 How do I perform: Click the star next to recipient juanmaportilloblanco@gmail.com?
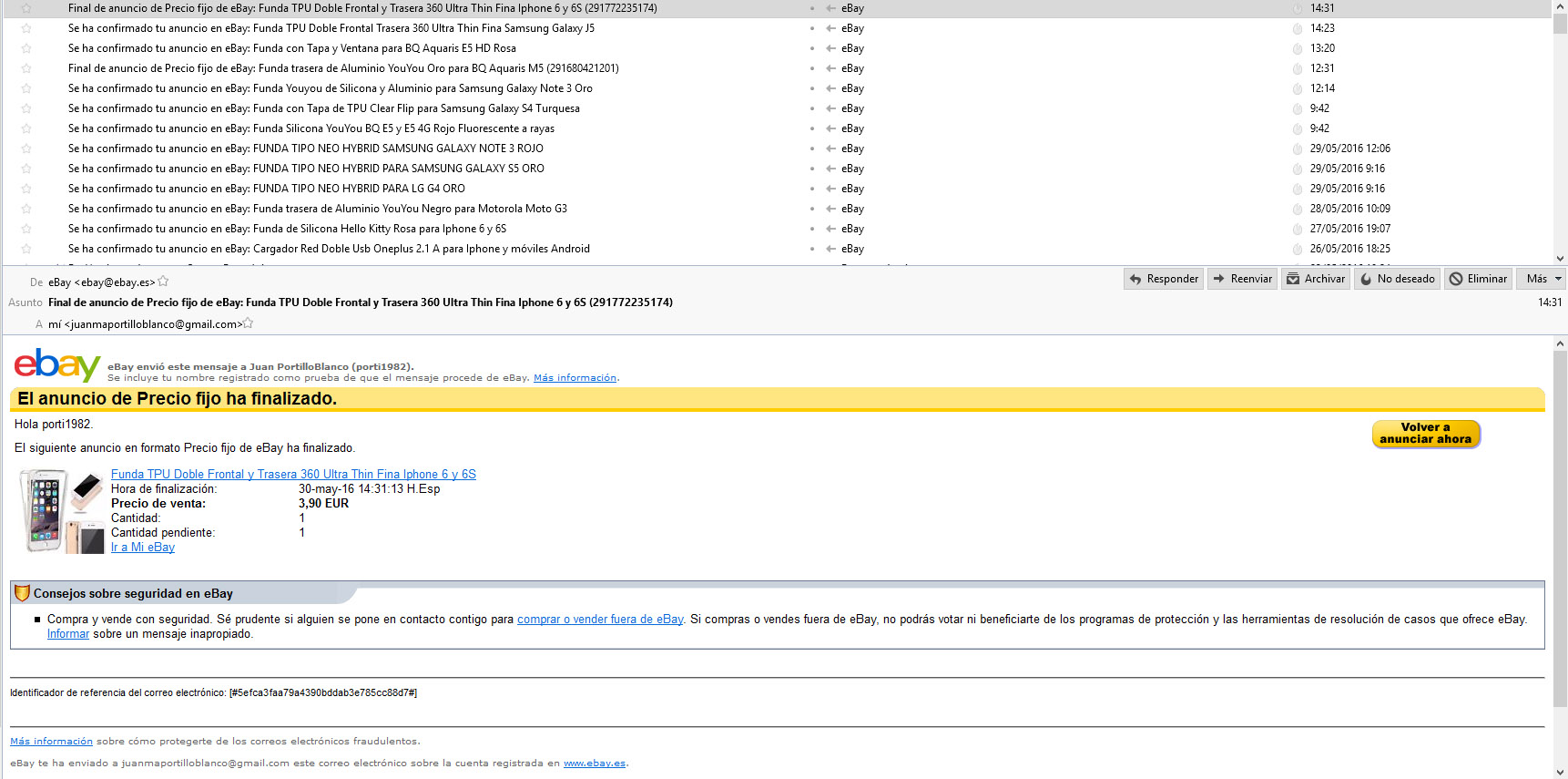[248, 323]
